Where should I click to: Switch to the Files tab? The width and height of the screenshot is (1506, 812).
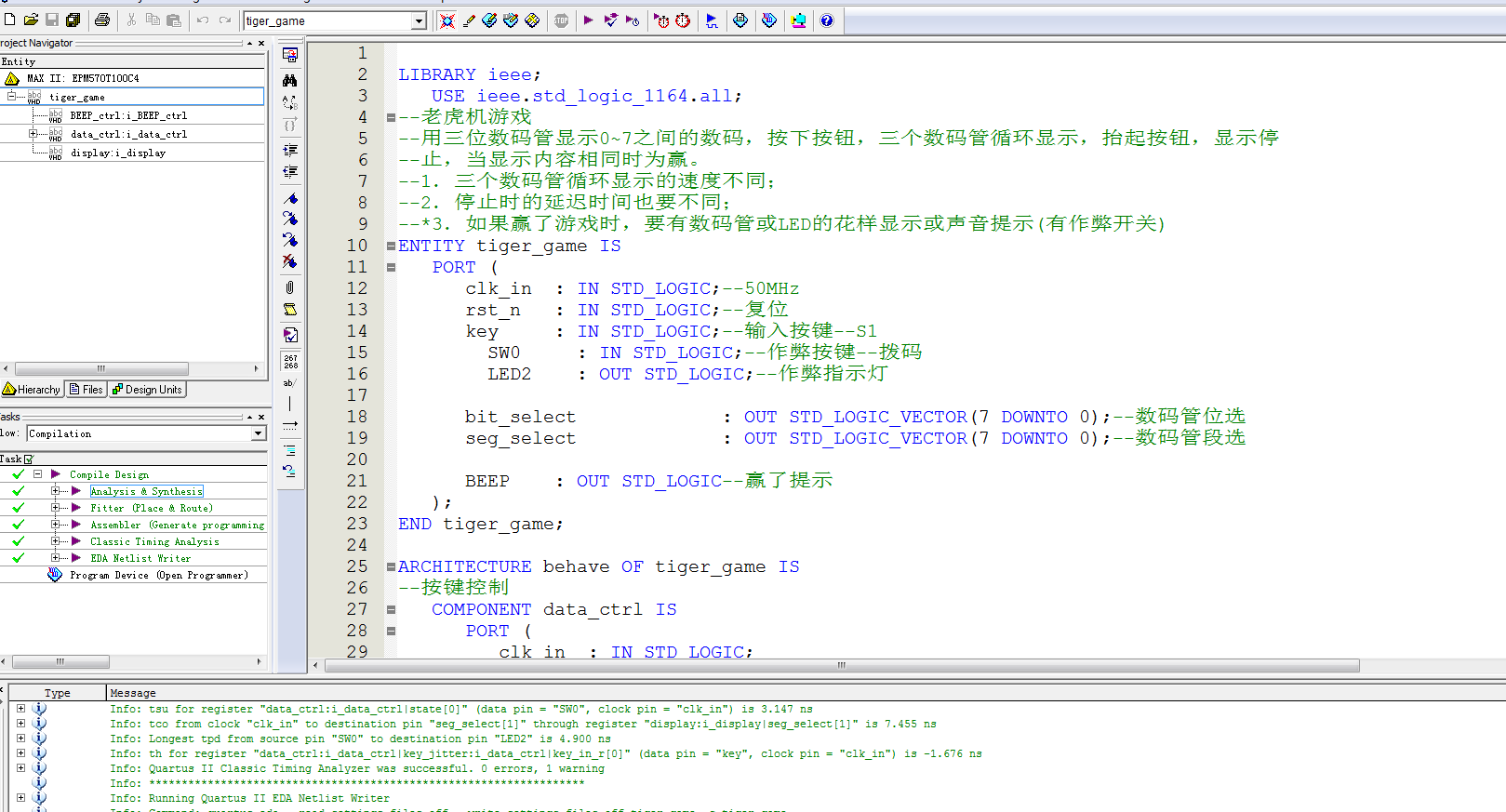tap(86, 390)
